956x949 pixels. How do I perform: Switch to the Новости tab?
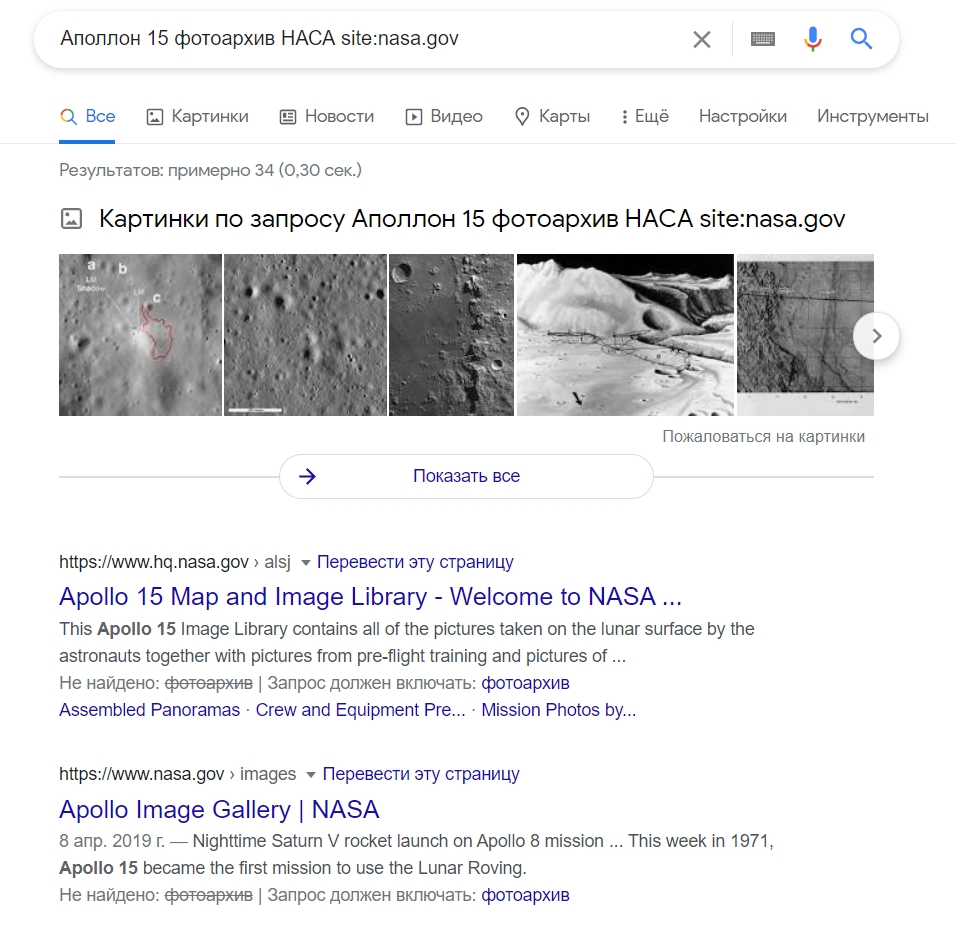[x=326, y=116]
